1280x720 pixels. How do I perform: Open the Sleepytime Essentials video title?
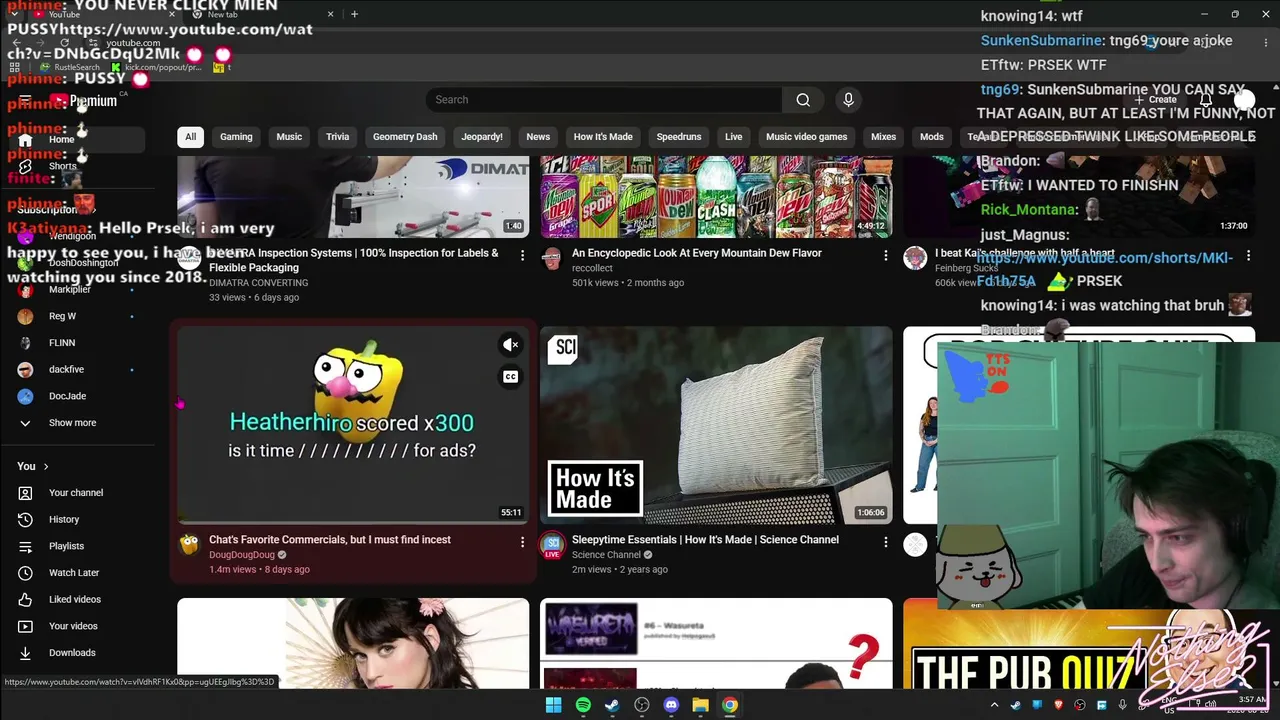[705, 540]
